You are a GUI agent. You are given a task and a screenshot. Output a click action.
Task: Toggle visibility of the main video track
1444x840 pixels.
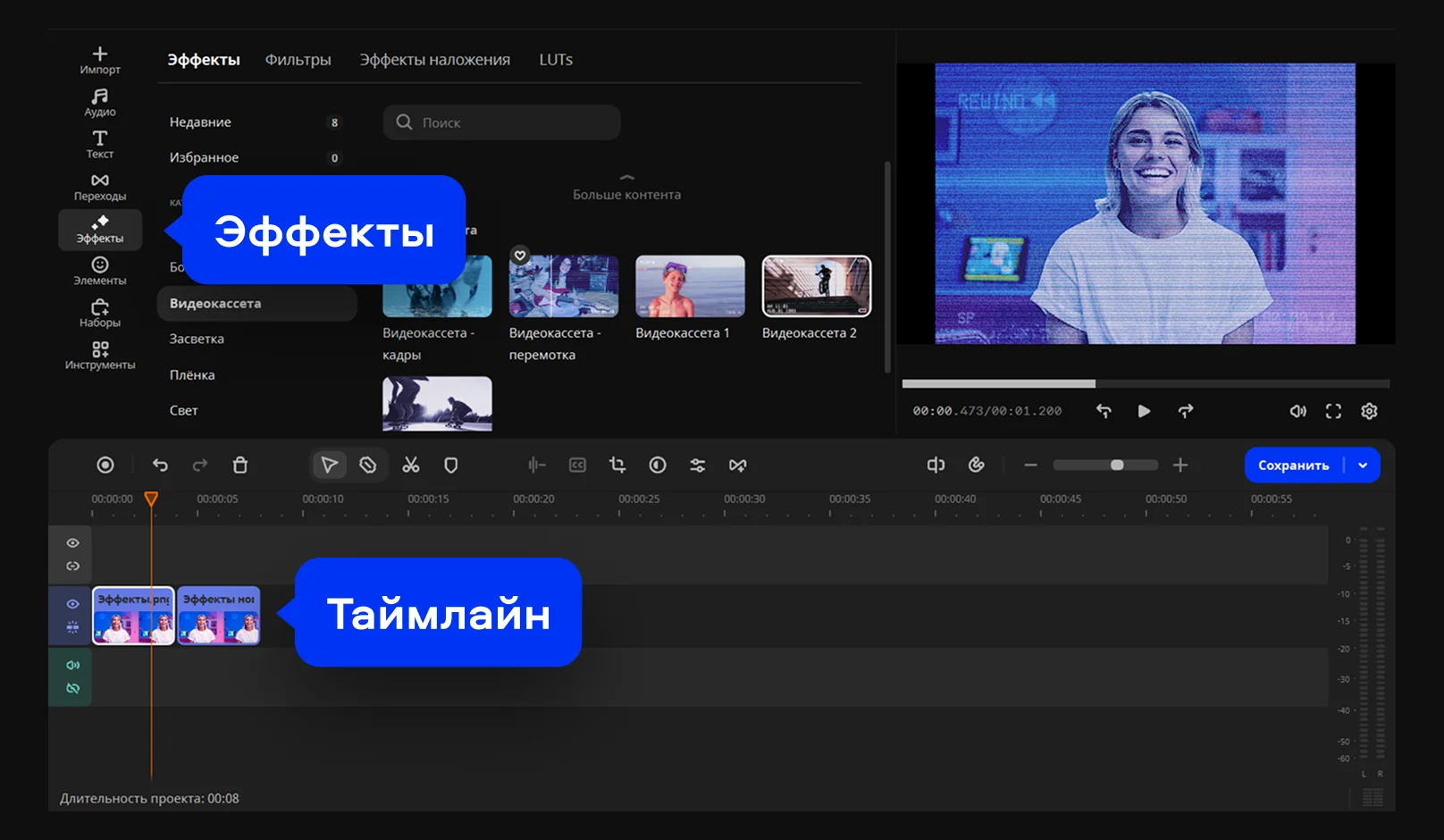tap(72, 604)
